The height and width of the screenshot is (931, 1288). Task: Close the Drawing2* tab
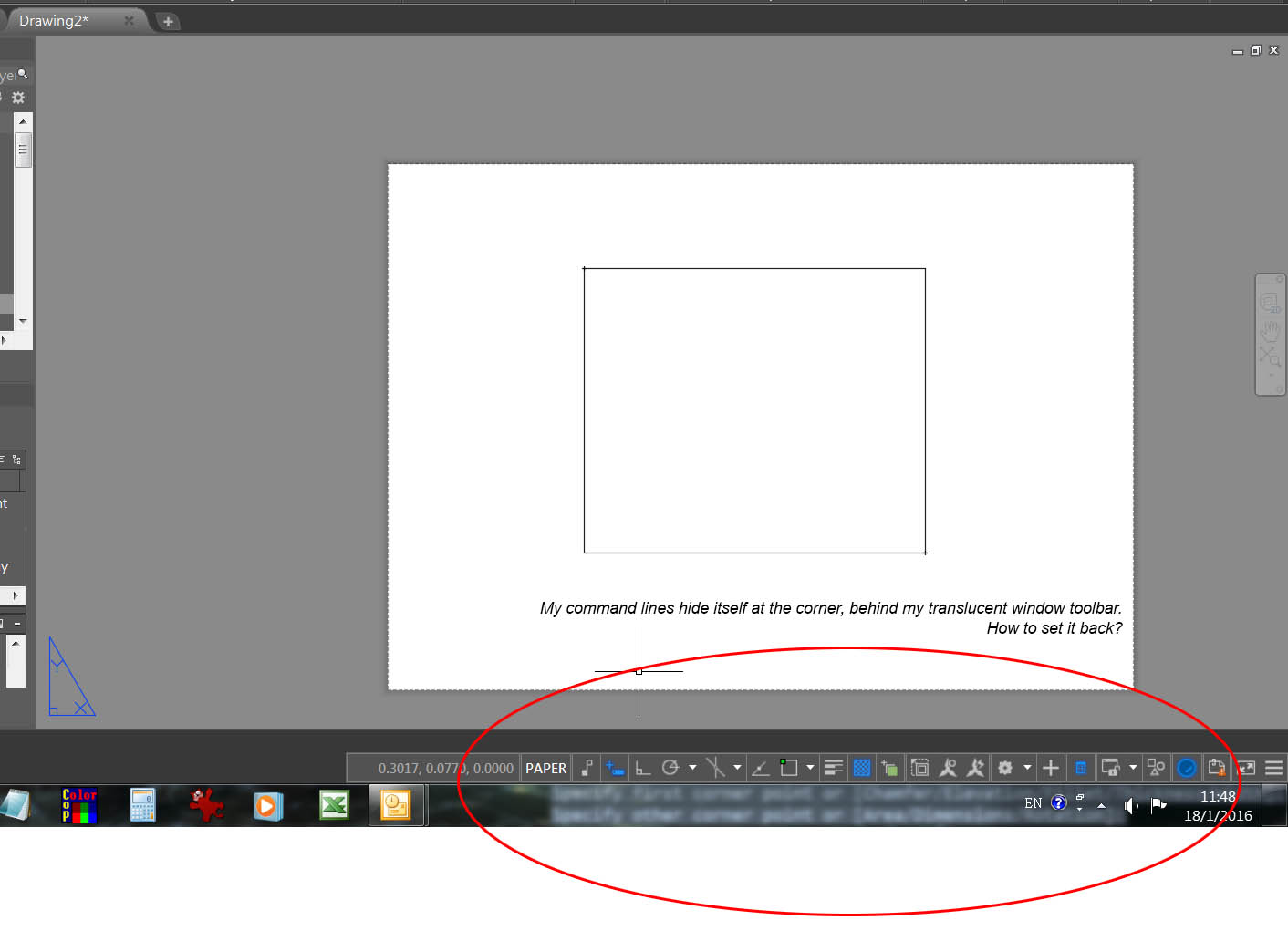tap(130, 20)
